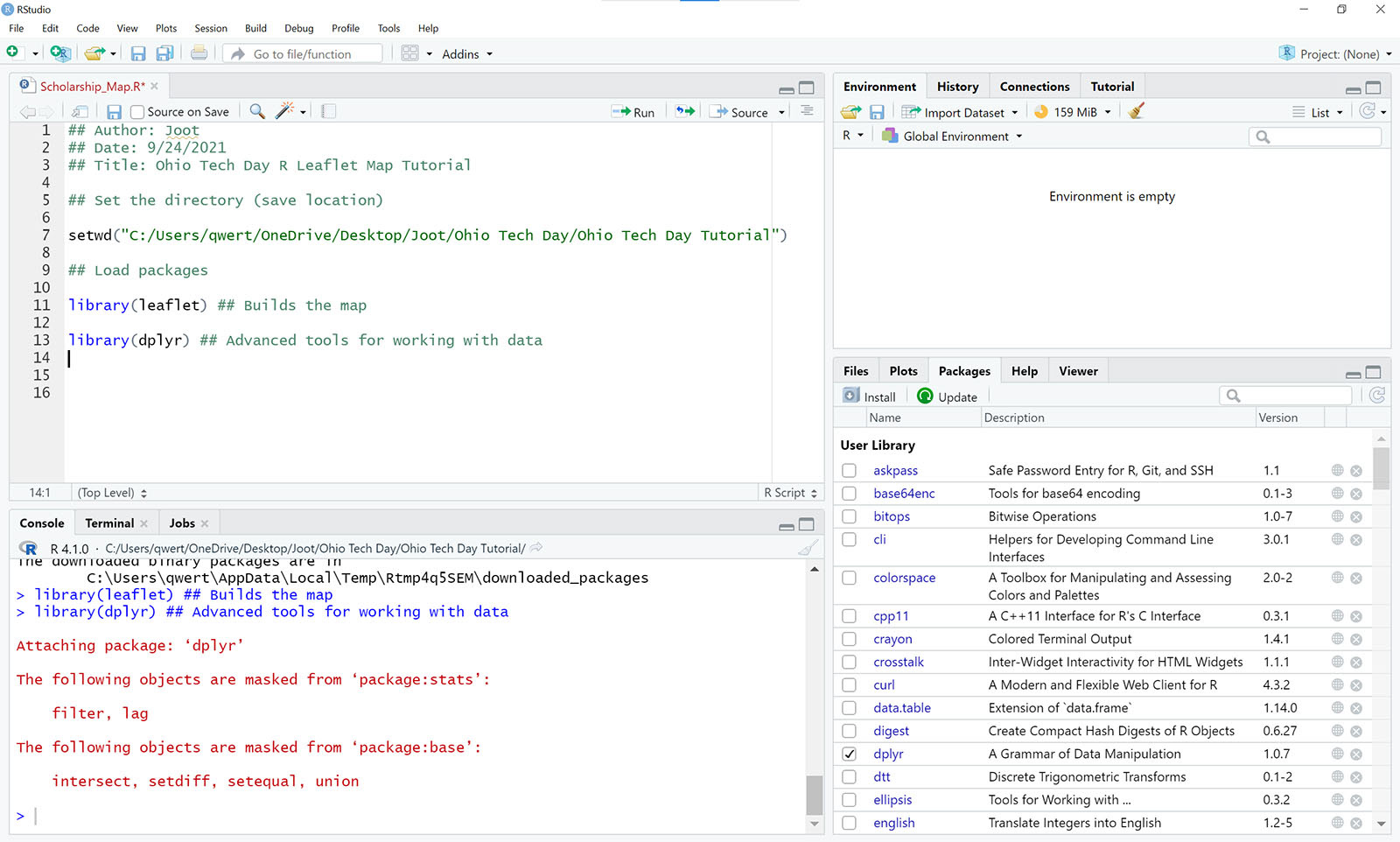Image resolution: width=1400 pixels, height=842 pixels.
Task: Check the crayon package box
Action: 849,639
